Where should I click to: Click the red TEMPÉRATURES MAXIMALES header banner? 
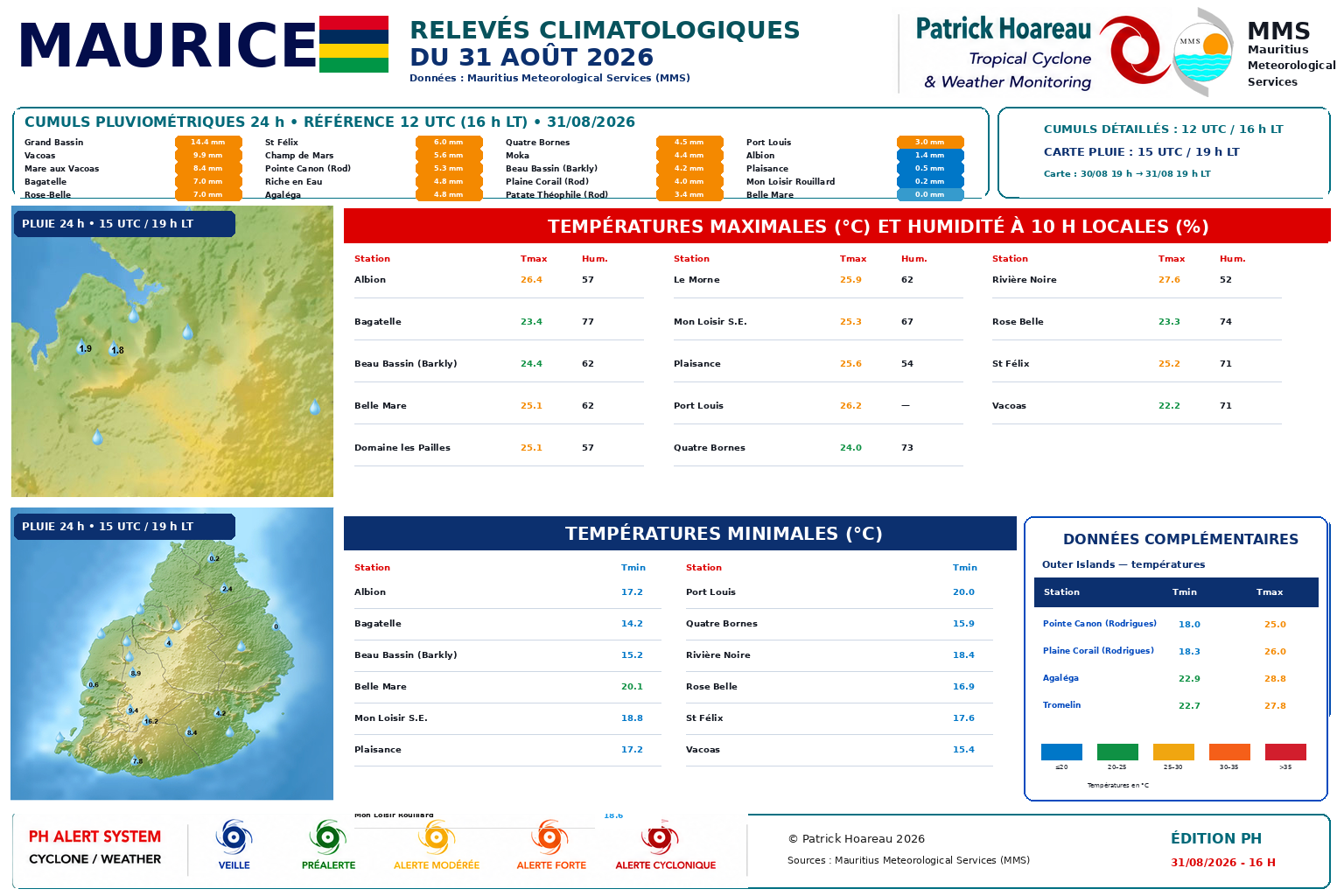pos(837,226)
